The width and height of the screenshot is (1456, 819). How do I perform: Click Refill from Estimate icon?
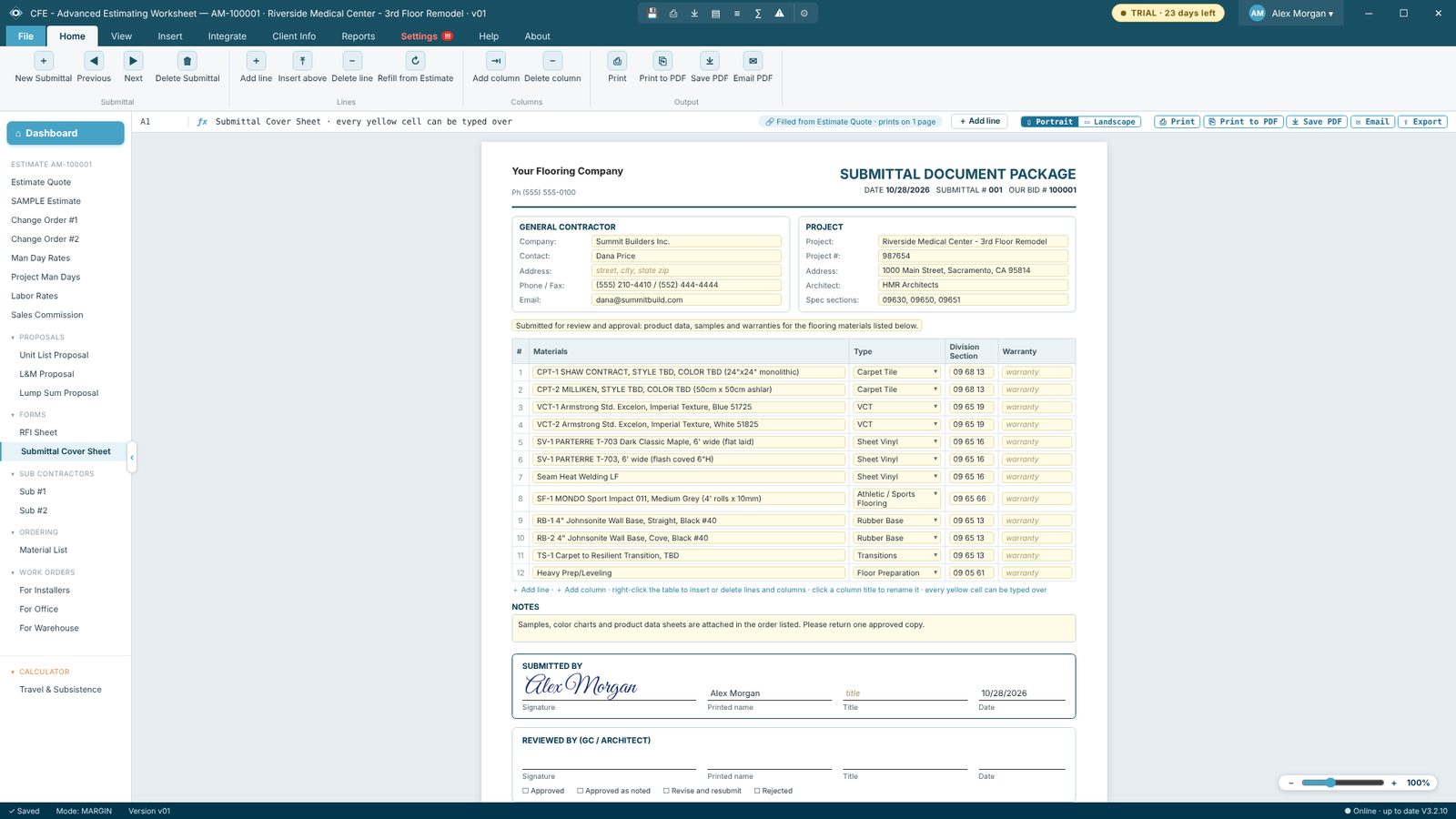(415, 61)
